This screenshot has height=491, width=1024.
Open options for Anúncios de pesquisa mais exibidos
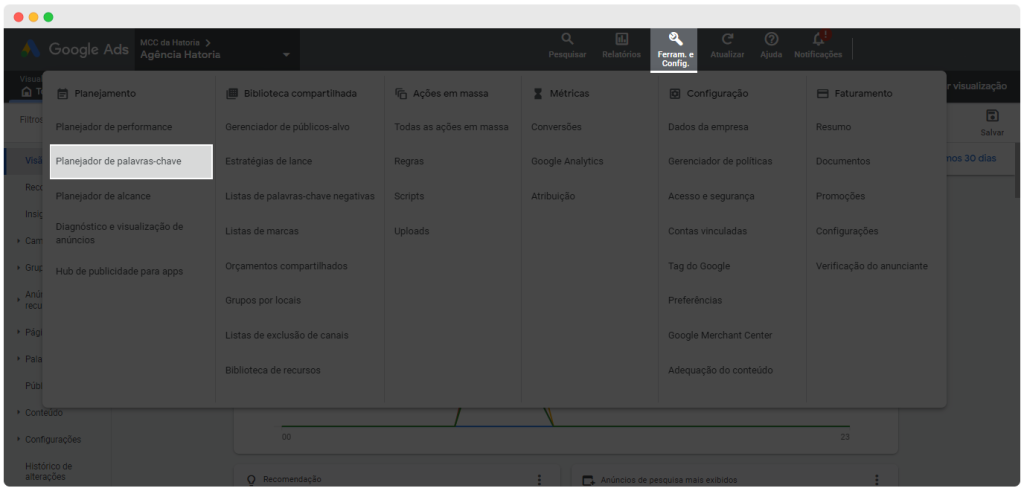(x=879, y=480)
